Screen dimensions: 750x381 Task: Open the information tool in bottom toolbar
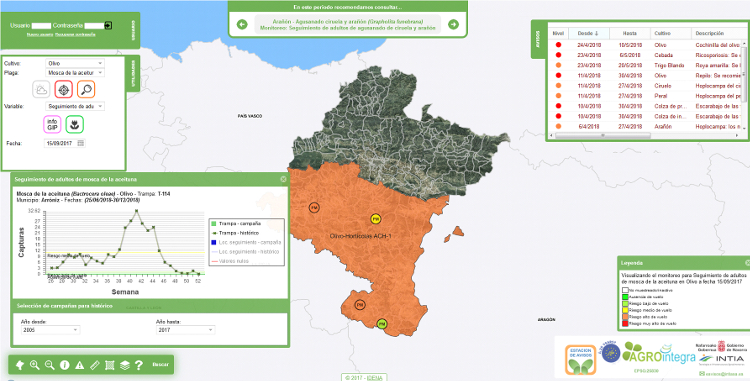coord(65,365)
